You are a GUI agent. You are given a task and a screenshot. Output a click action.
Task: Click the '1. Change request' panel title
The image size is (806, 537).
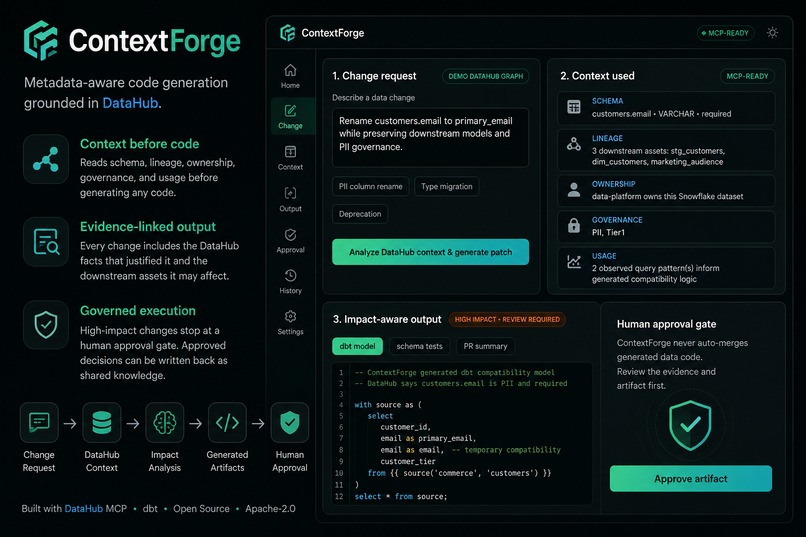pos(374,76)
